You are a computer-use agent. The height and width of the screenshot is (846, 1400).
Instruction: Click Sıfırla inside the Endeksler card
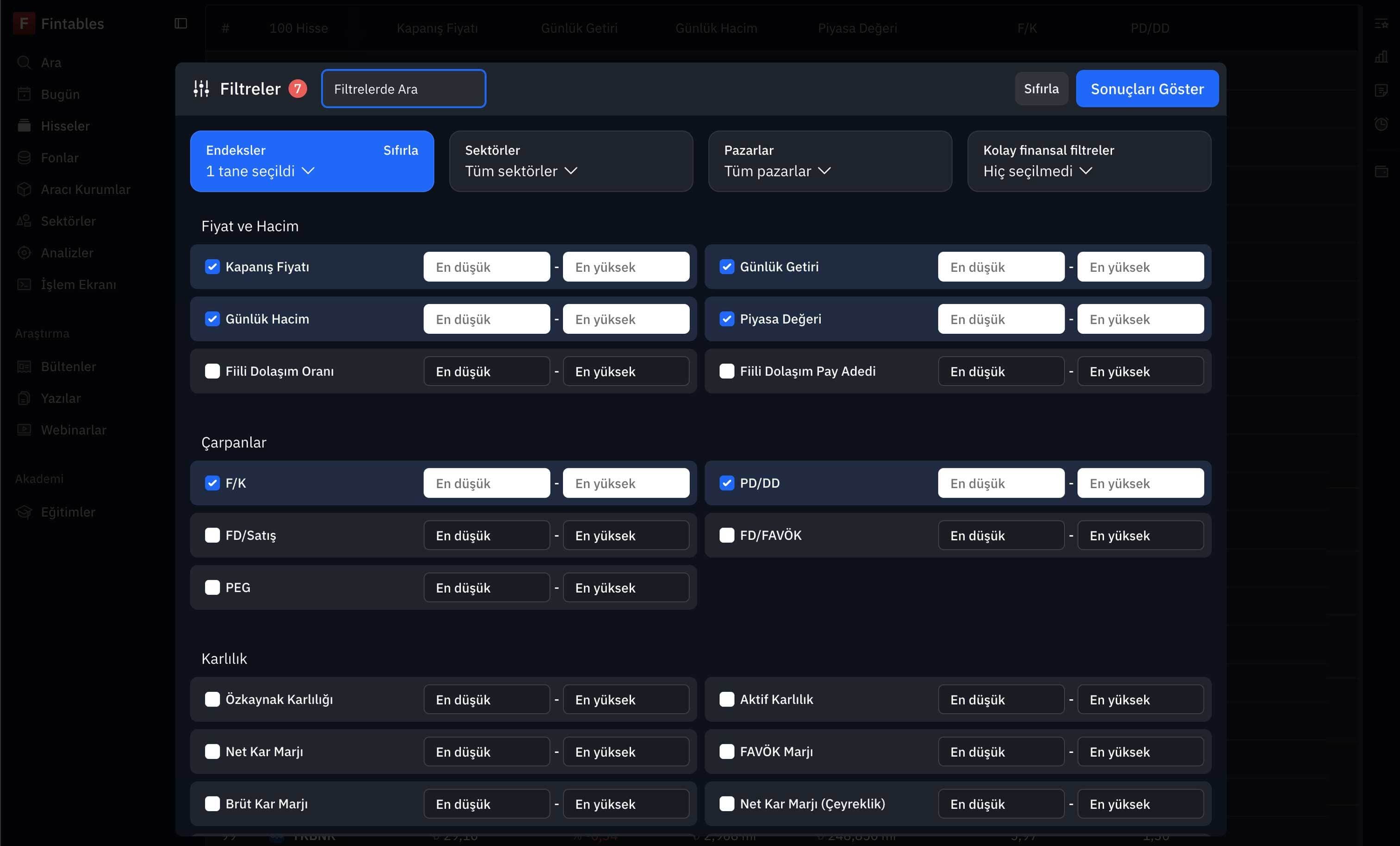pyautogui.click(x=400, y=150)
